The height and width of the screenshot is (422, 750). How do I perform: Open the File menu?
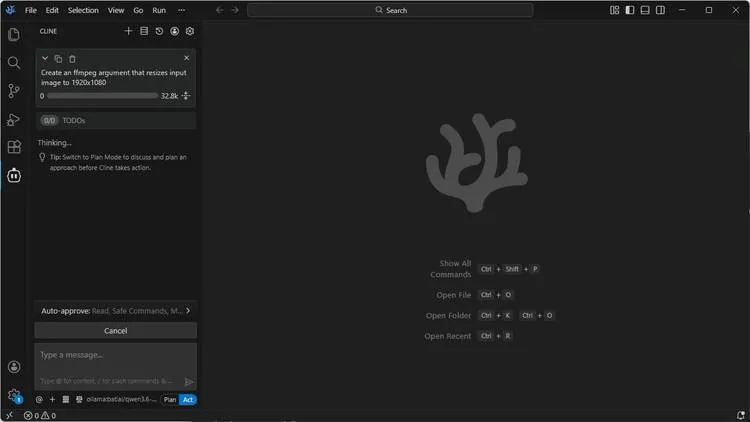click(x=31, y=10)
